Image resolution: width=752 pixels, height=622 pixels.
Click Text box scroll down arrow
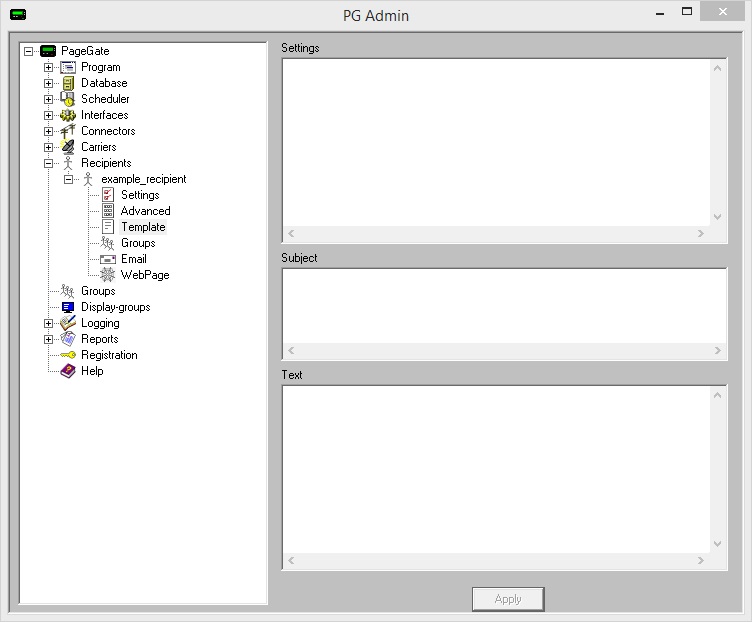click(x=717, y=544)
